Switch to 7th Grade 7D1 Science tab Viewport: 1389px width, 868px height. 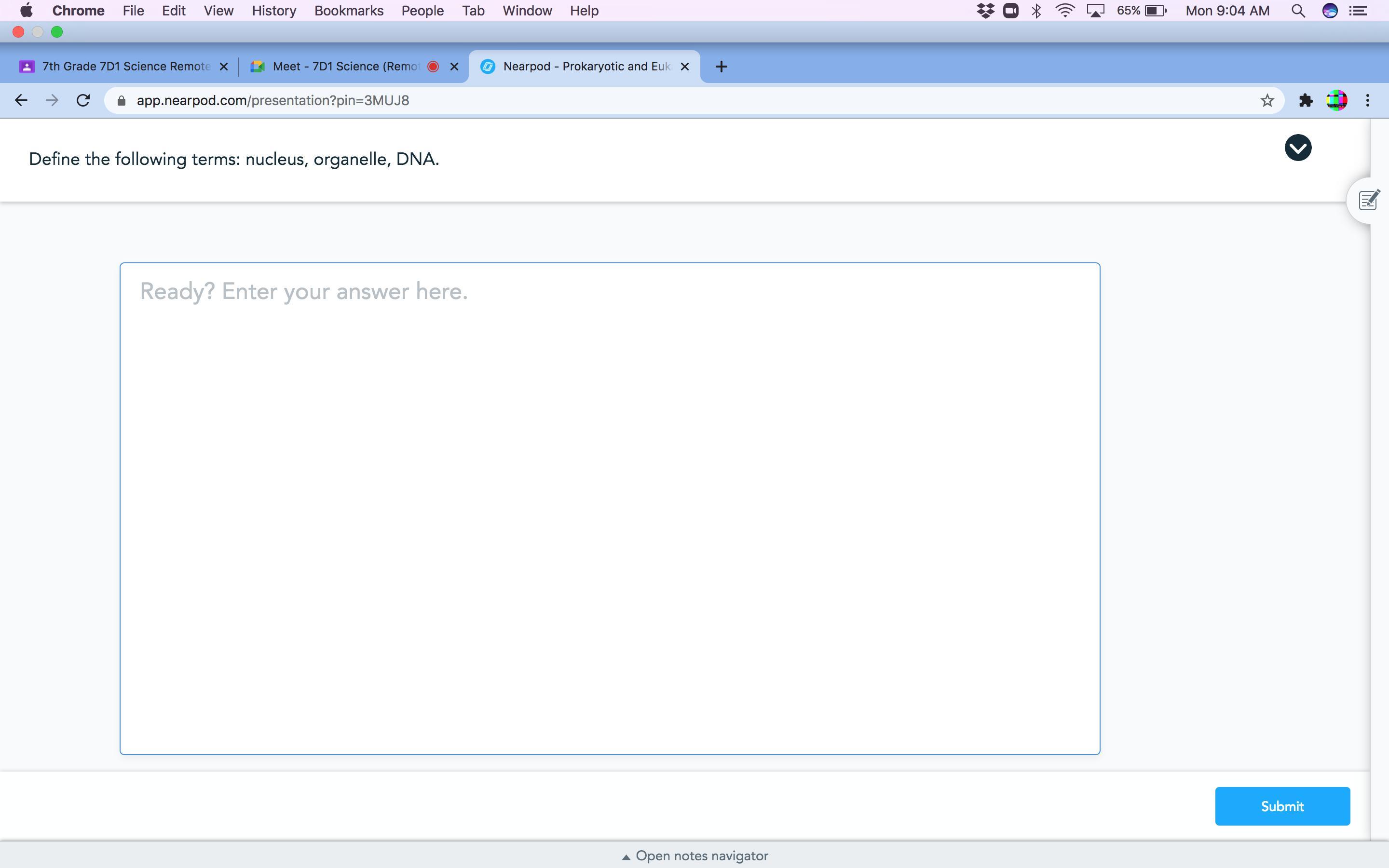[126, 67]
